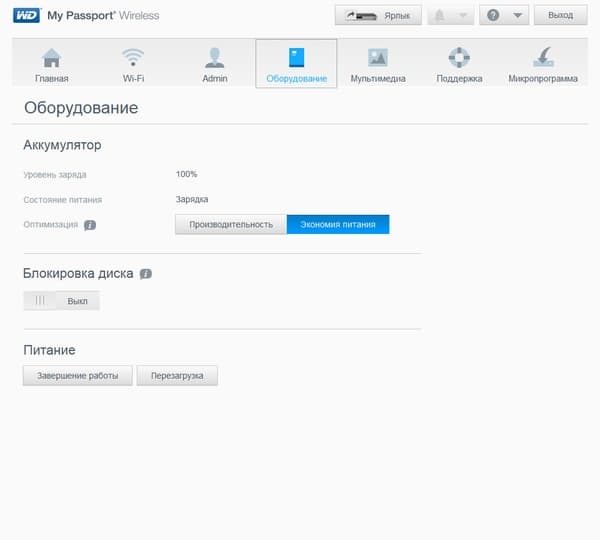This screenshot has height=540, width=600.
Task: Click the notification bell icon
Action: tap(440, 16)
